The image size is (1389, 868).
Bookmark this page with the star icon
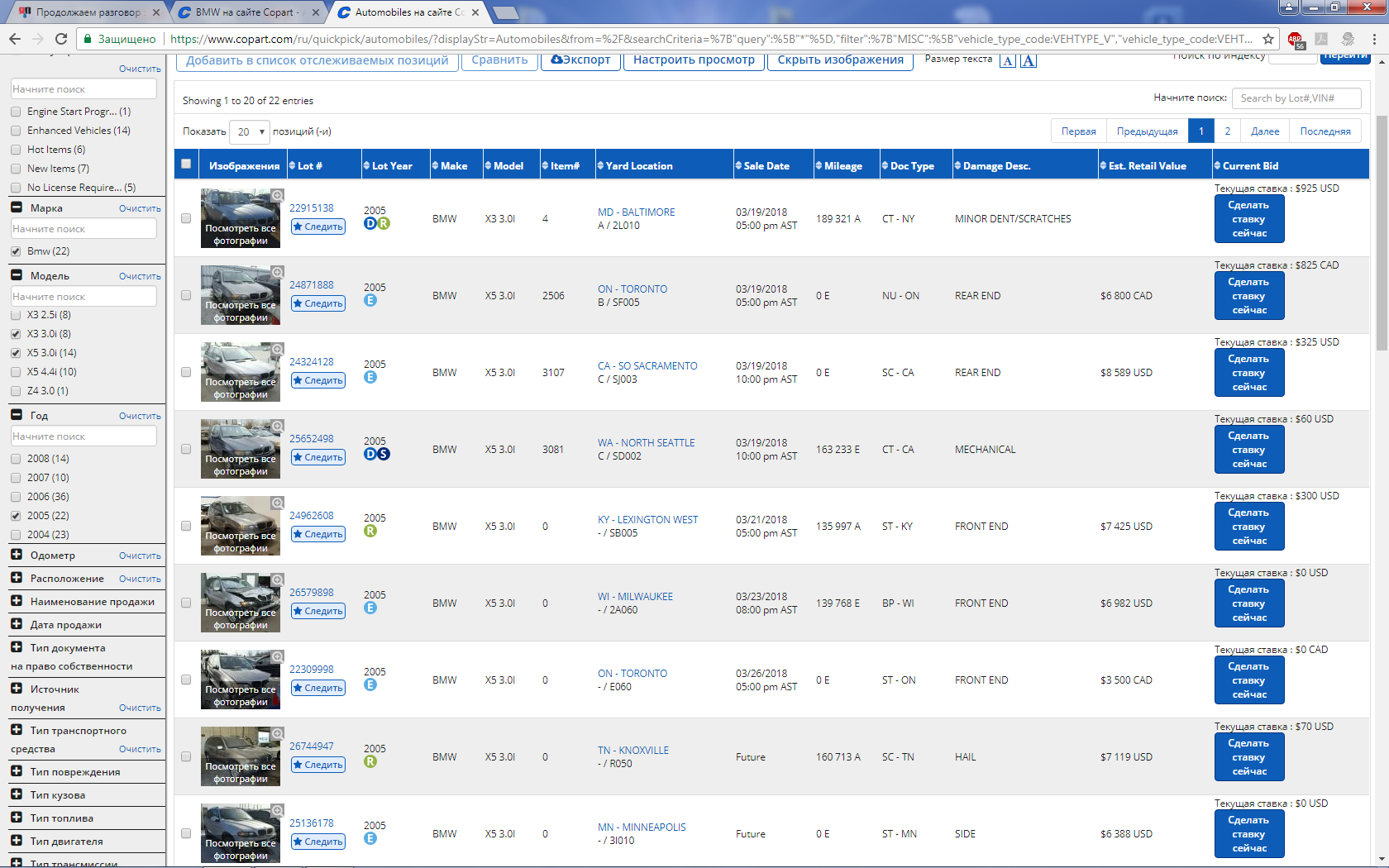point(1268,39)
